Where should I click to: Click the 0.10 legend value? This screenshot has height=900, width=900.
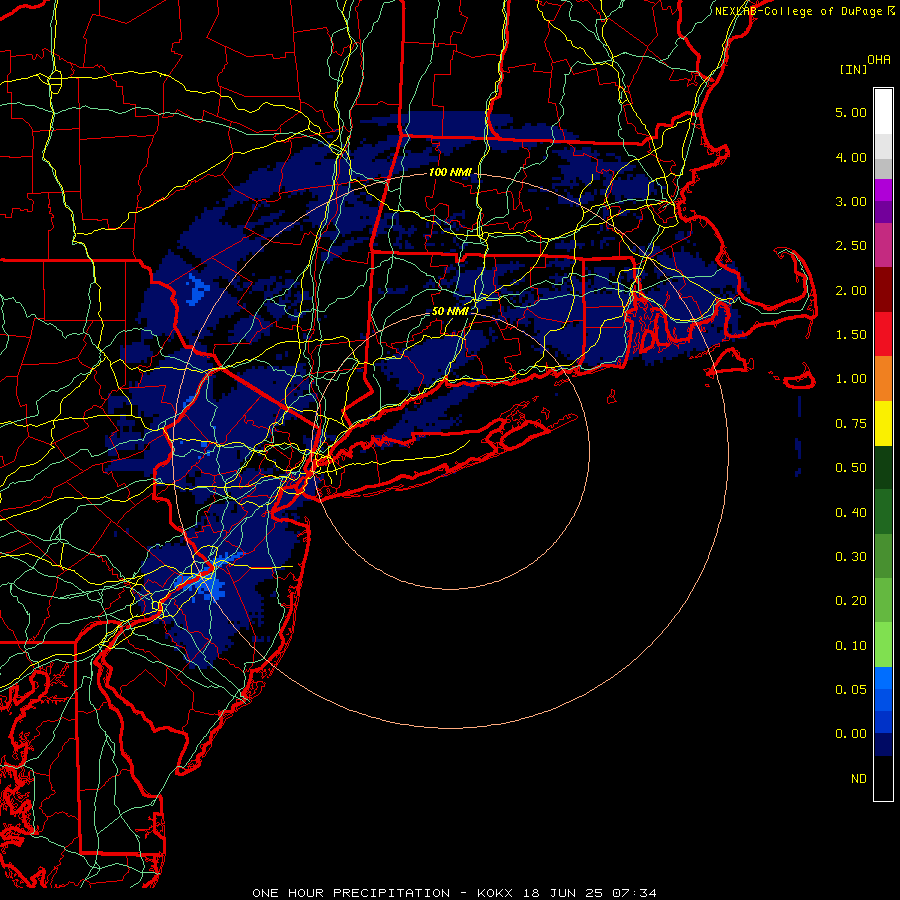851,646
